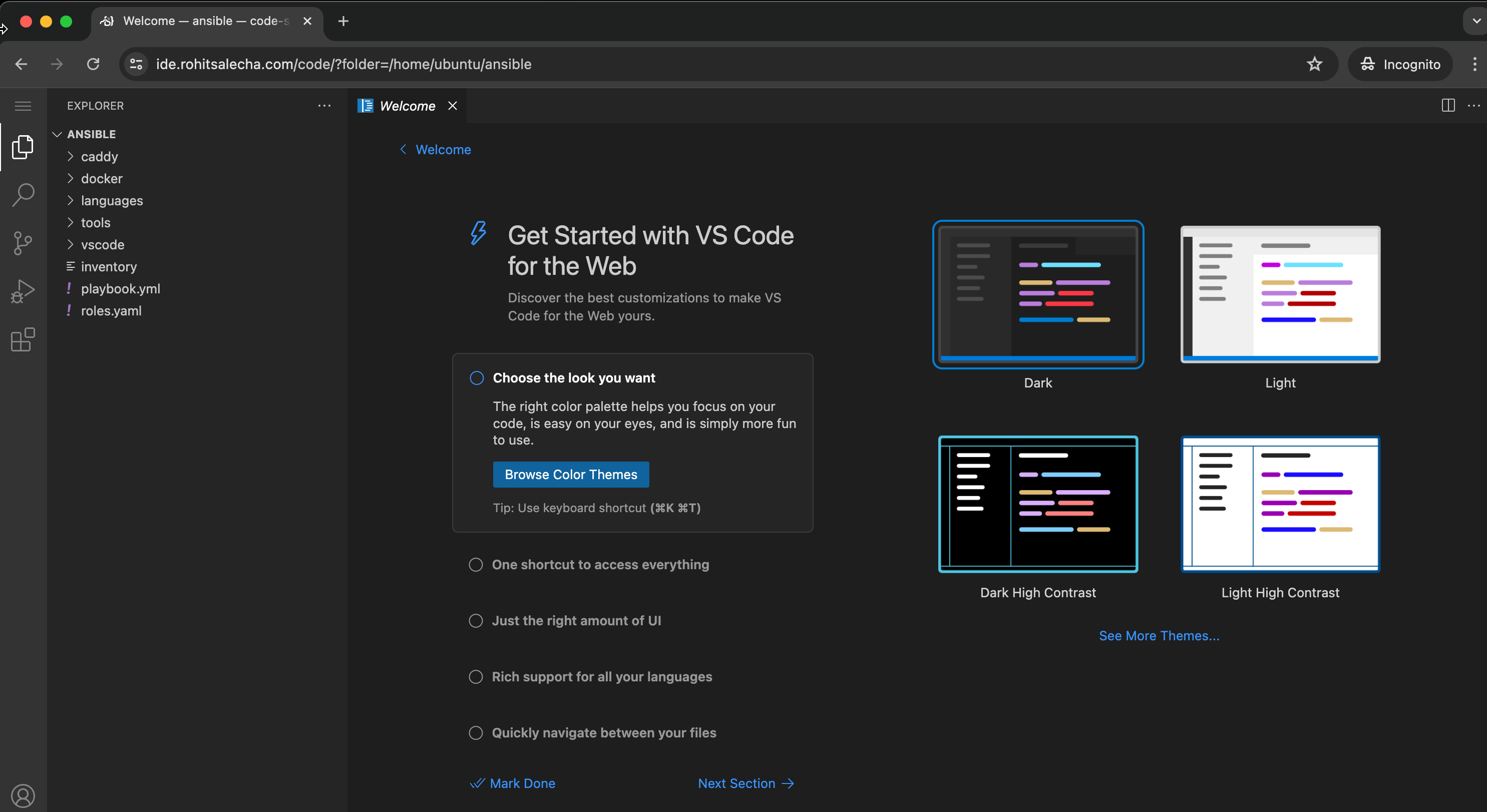Expand the tools folder in Explorer
The image size is (1487, 812).
(x=95, y=222)
